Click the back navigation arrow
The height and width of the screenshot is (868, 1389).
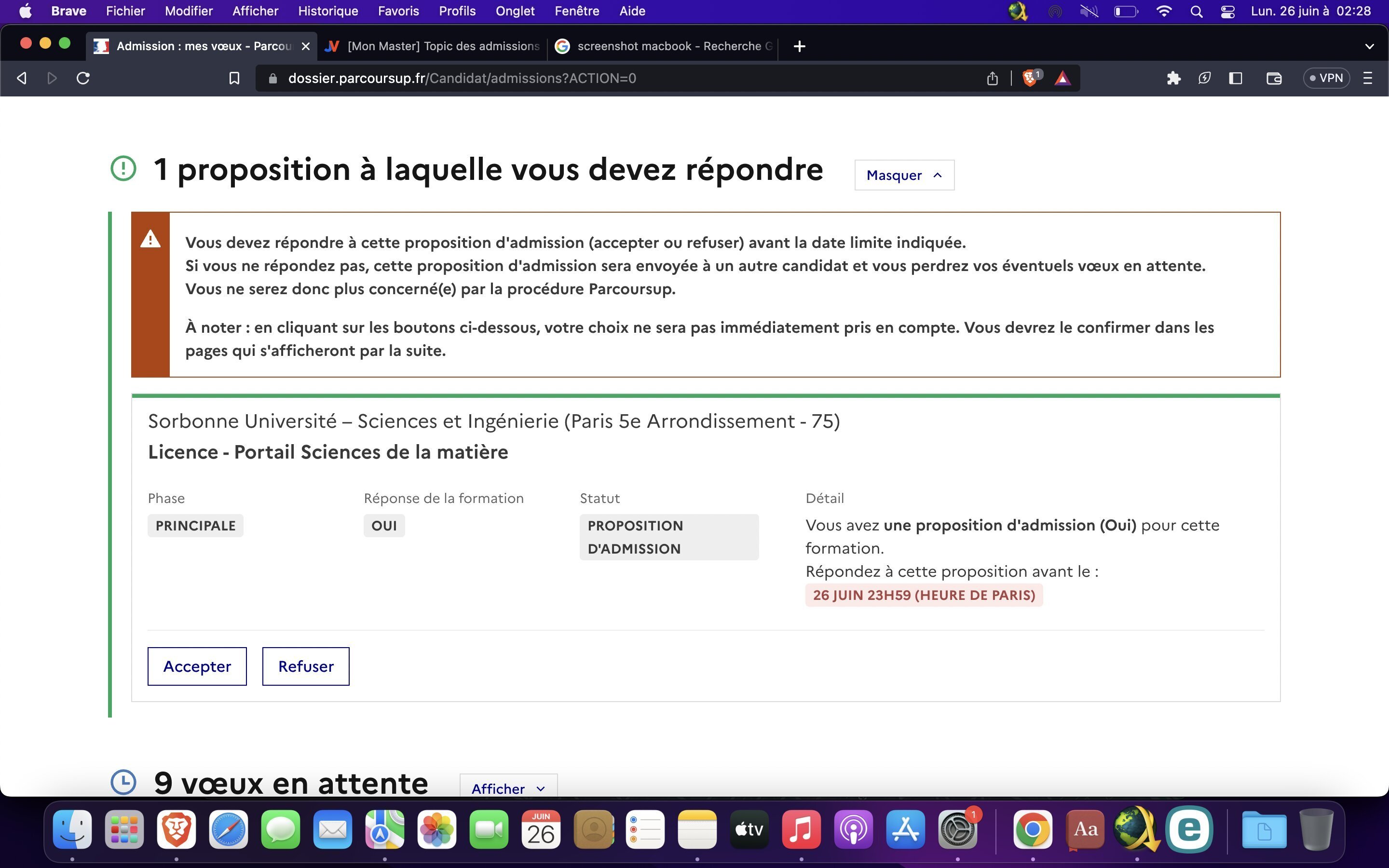22,78
